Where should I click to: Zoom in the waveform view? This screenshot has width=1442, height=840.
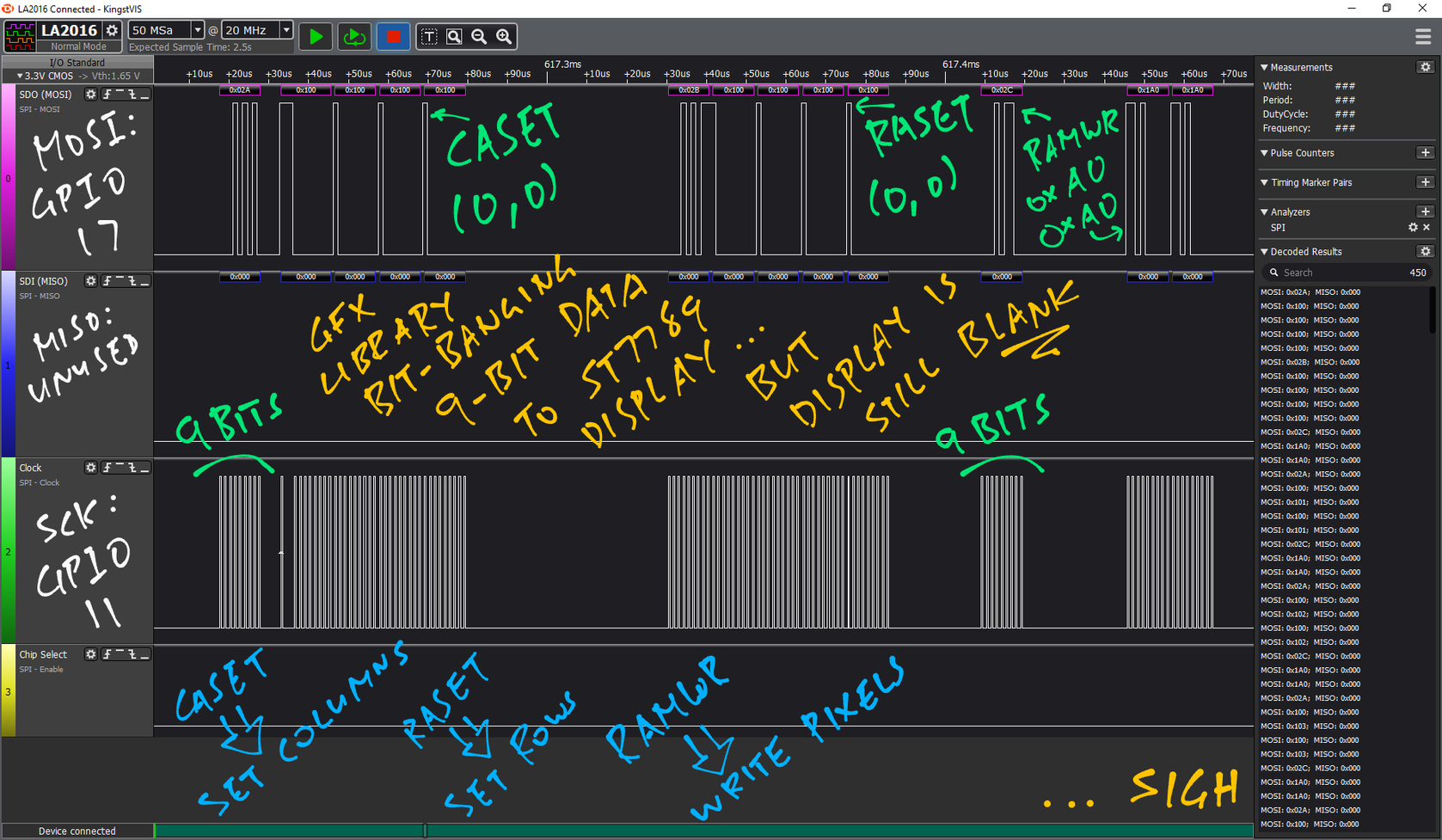(504, 36)
